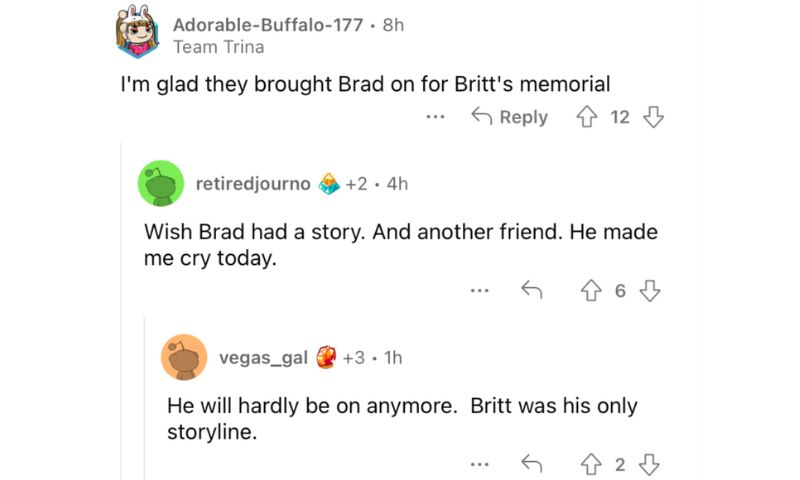Click vegas_gal's orange avatar
Screen dimensions: 800x480
[x=184, y=357]
